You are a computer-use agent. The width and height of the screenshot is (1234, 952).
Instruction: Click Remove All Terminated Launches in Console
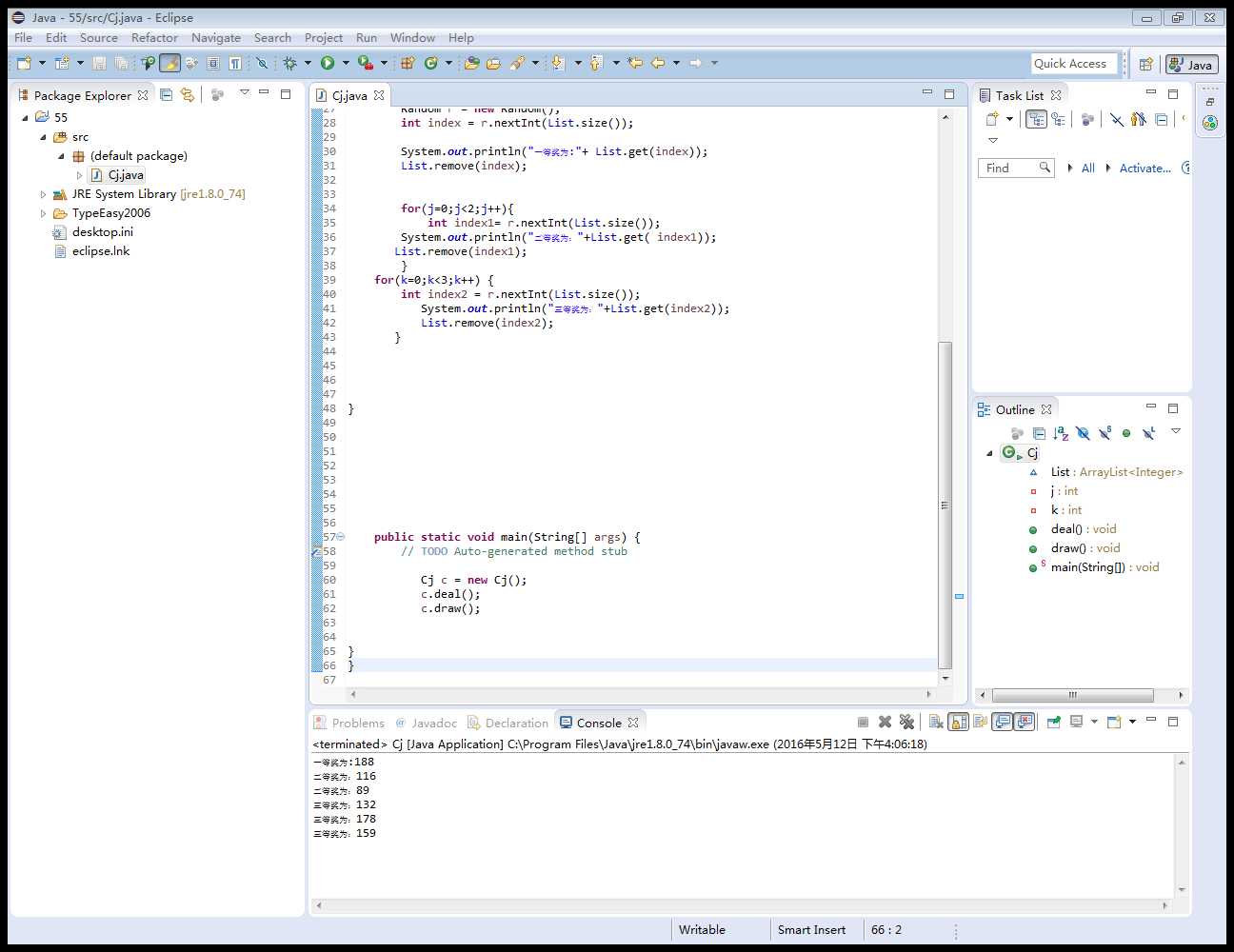(906, 722)
